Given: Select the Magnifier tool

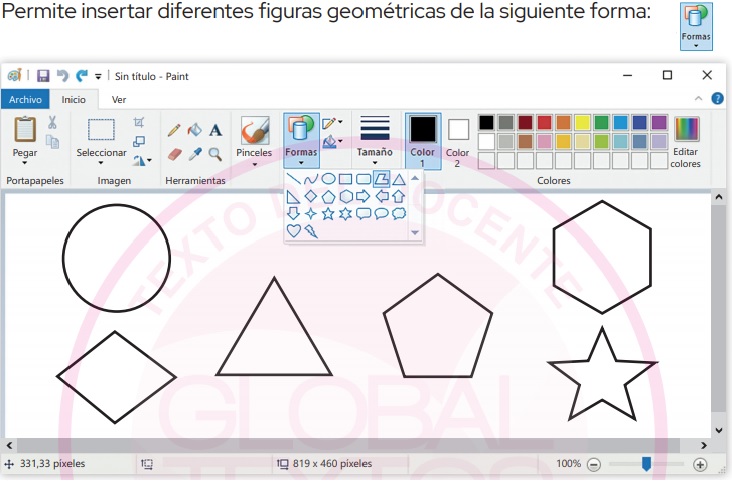Looking at the screenshot, I should pyautogui.click(x=215, y=154).
